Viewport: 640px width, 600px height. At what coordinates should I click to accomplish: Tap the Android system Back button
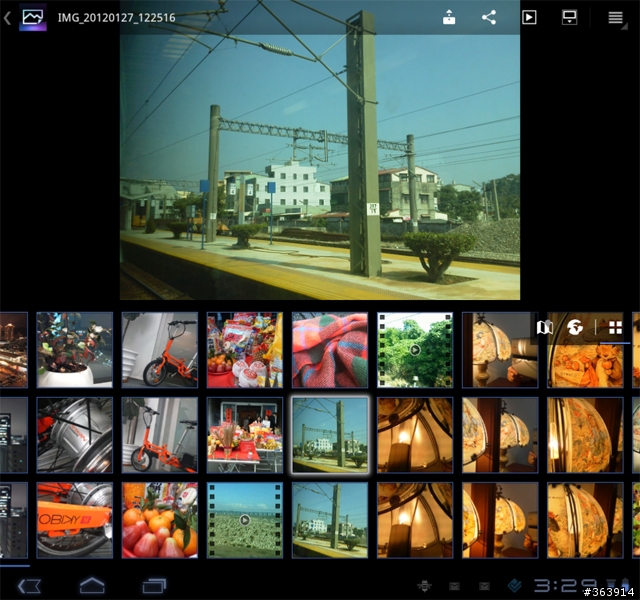[x=29, y=587]
